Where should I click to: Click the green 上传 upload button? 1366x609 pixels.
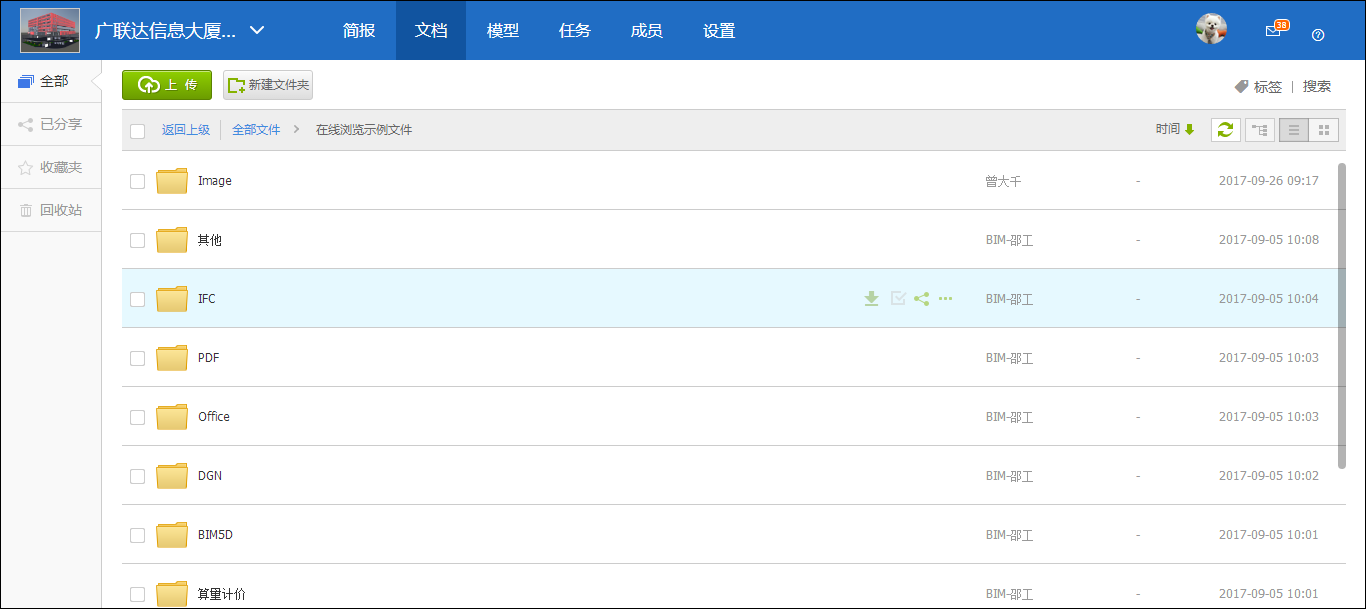click(x=167, y=85)
